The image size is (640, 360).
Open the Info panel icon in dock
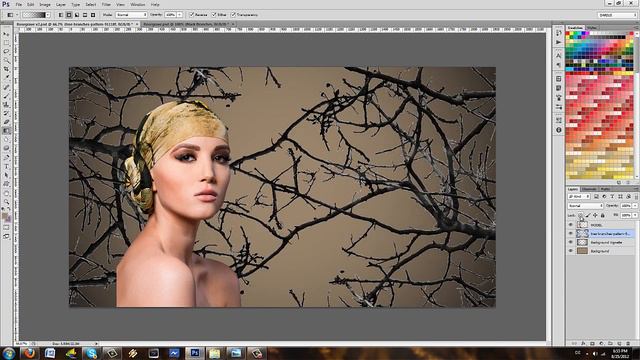pos(558,130)
